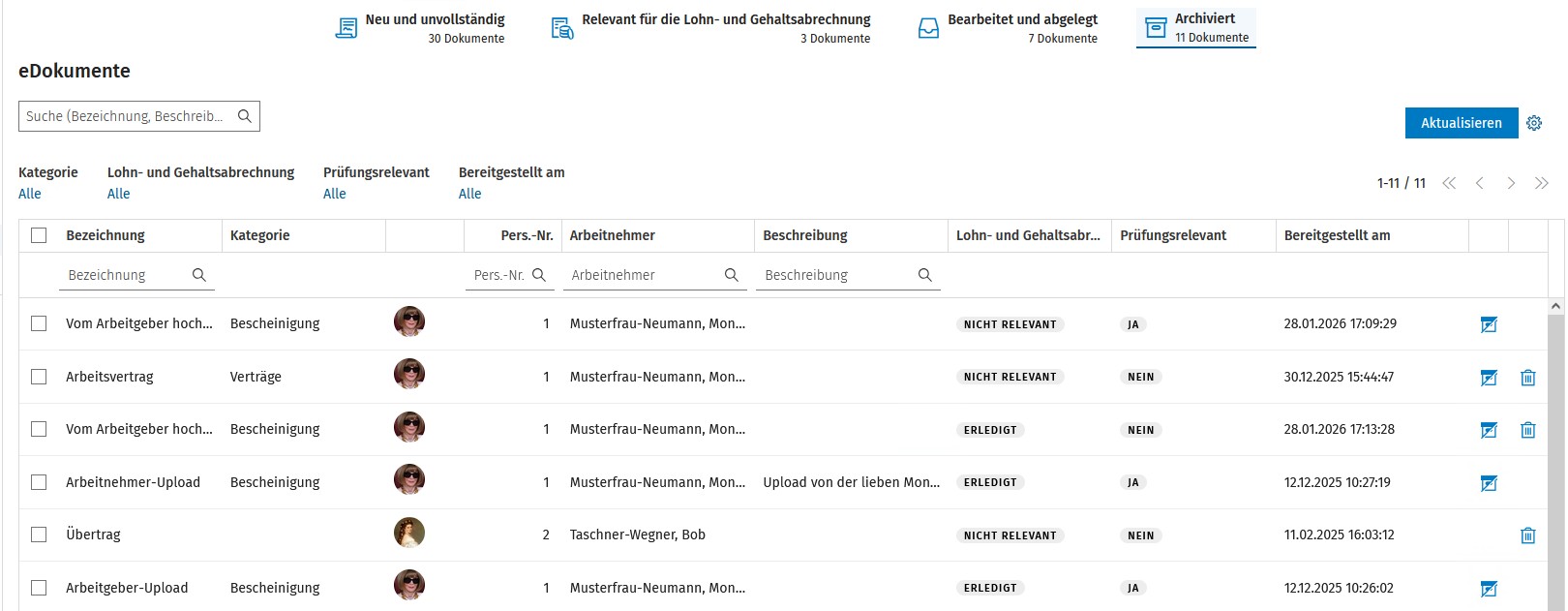Click the search icon in Bezeichnung filter

[x=199, y=275]
